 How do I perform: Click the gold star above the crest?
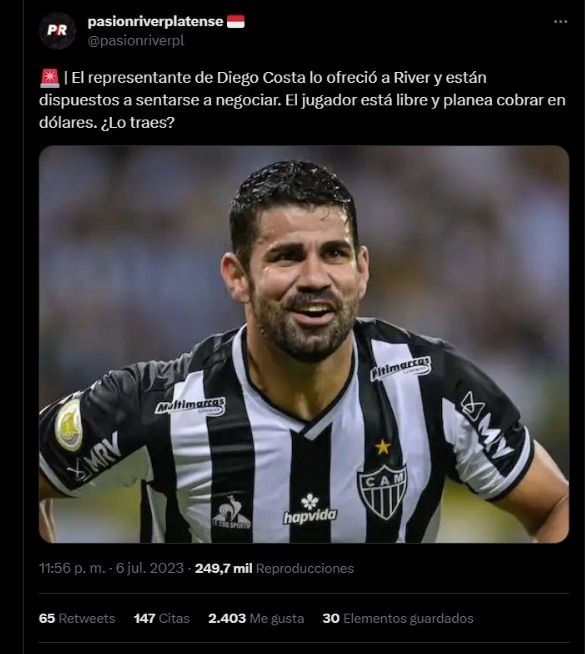[382, 447]
